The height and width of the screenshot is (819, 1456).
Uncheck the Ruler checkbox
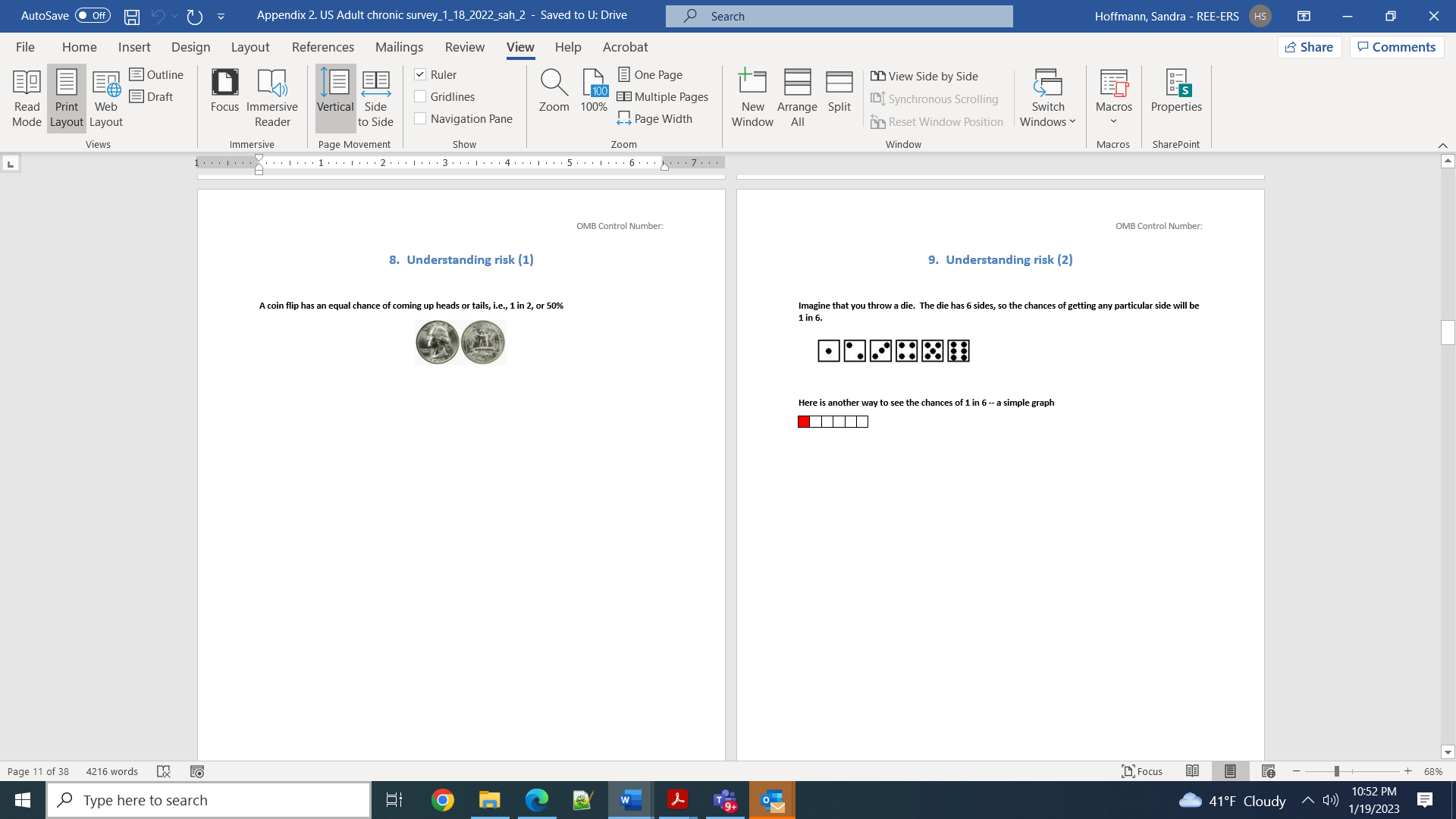coord(420,74)
